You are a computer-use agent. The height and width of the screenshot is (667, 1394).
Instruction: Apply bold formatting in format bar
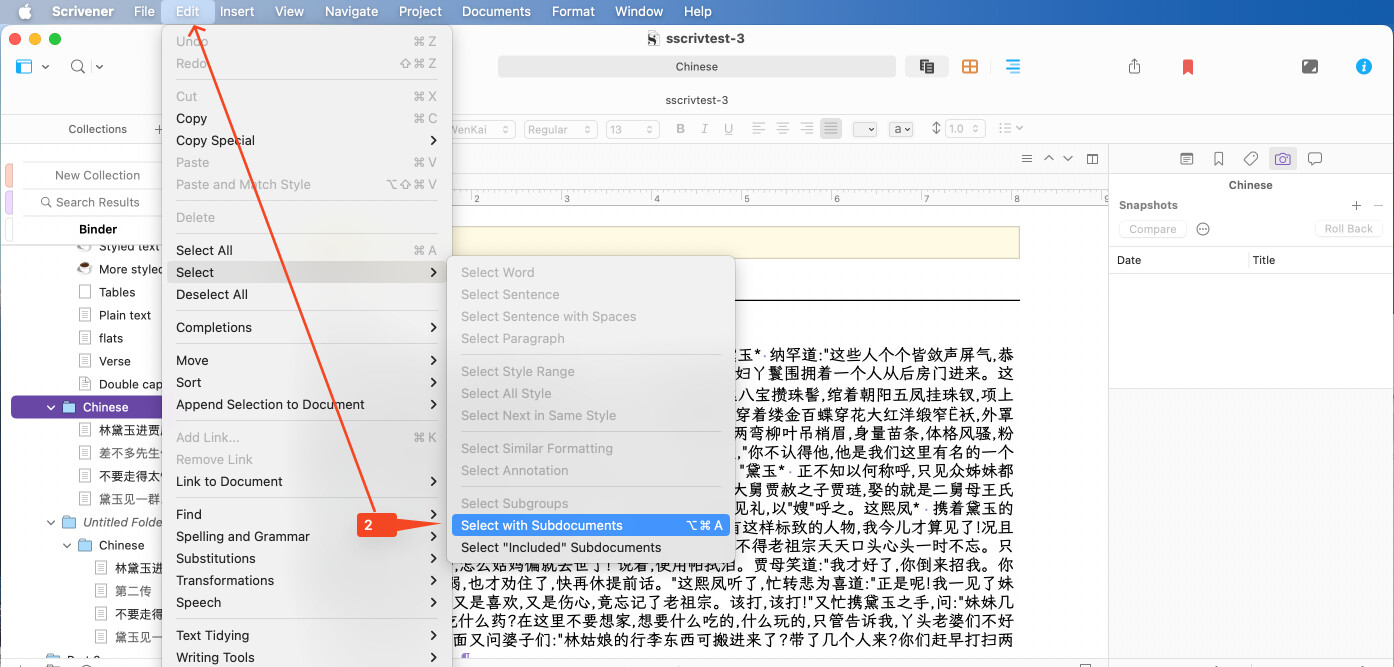(x=681, y=129)
